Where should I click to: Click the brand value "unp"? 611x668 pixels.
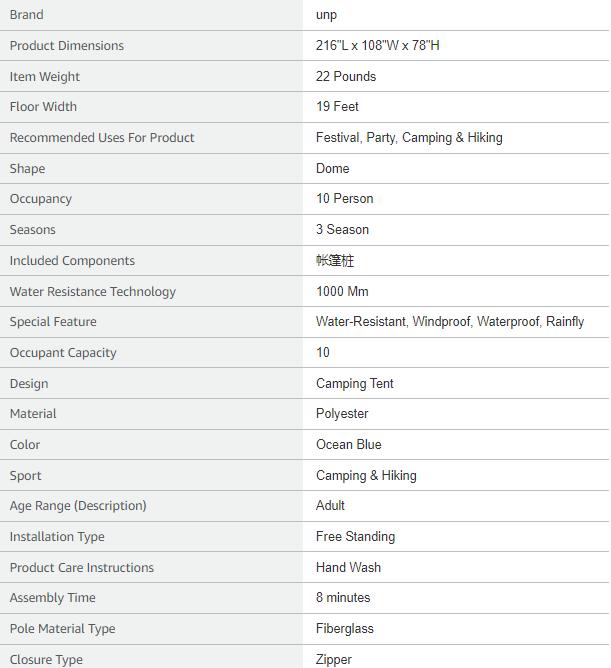tap(327, 15)
